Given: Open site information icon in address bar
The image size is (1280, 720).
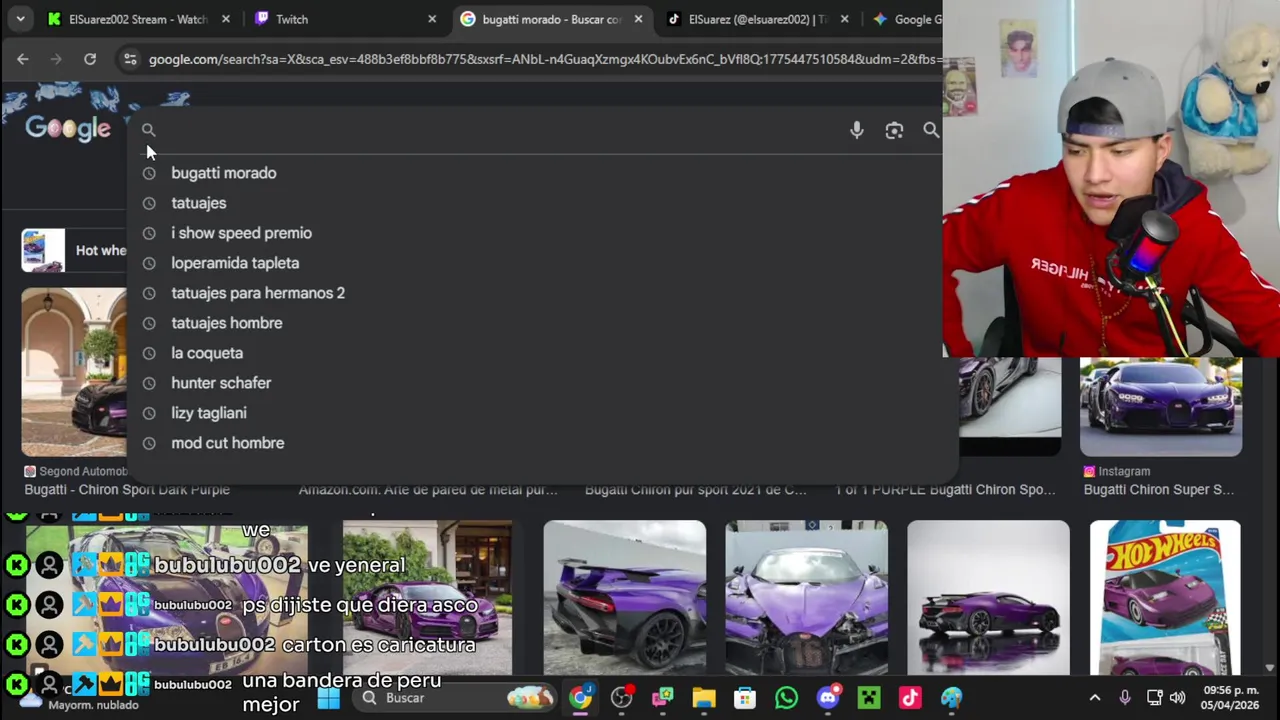Looking at the screenshot, I should click(x=130, y=59).
